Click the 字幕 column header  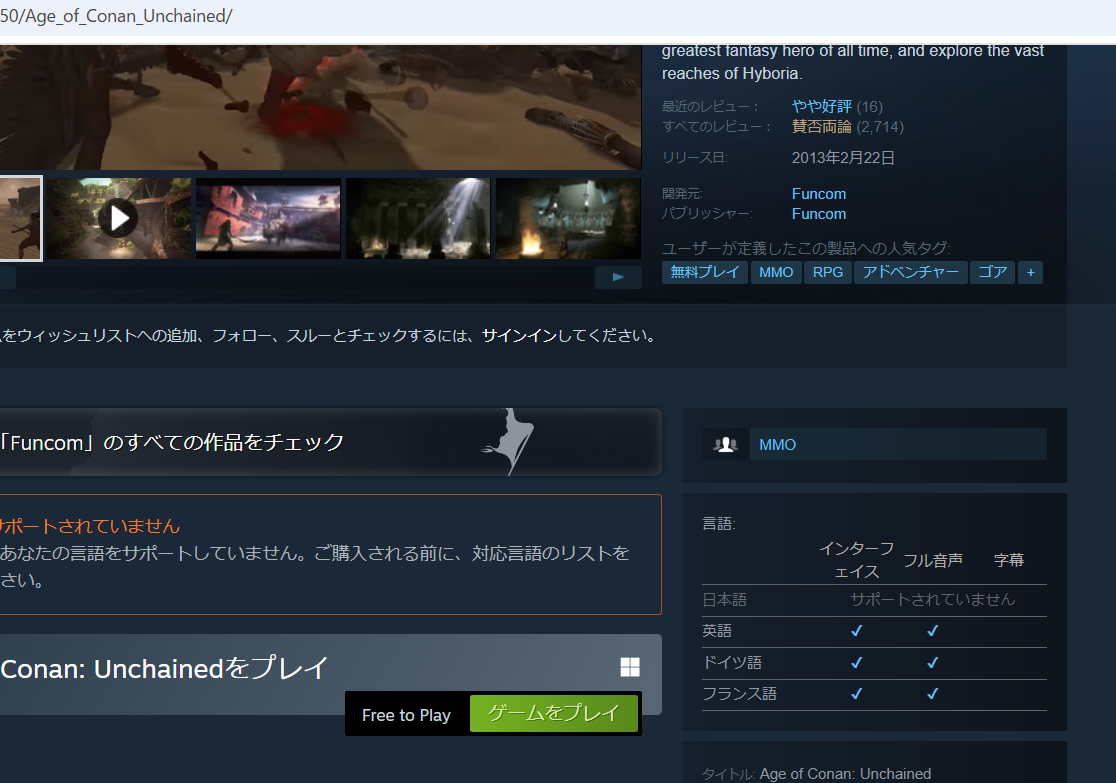(1009, 560)
